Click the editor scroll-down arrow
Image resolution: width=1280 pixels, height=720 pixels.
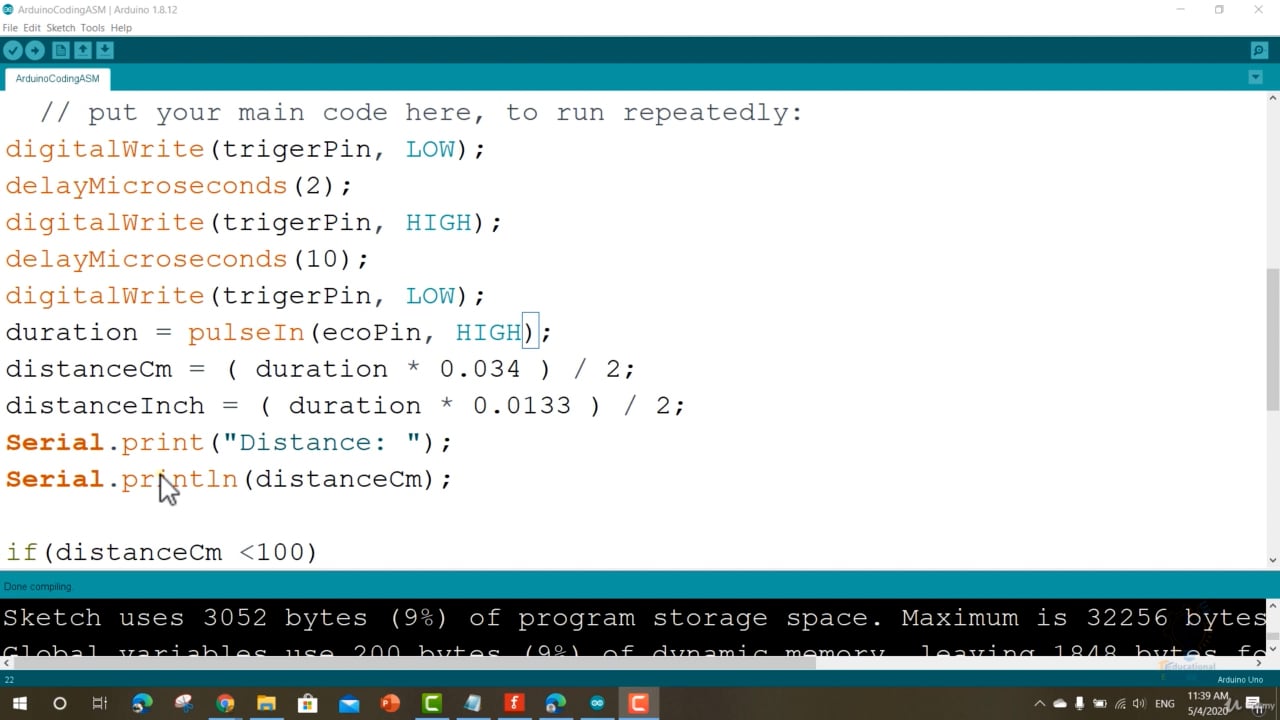[1273, 561]
